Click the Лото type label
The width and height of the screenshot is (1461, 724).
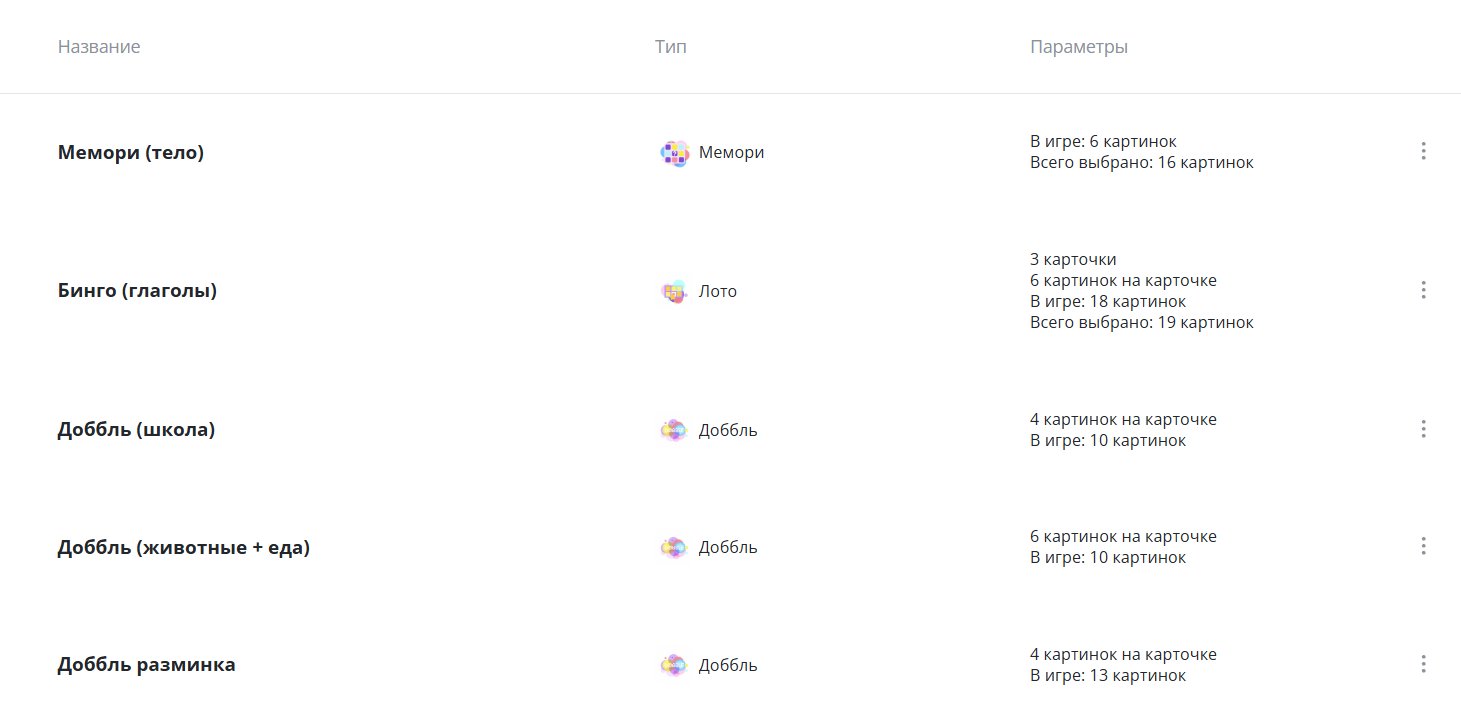click(x=718, y=292)
